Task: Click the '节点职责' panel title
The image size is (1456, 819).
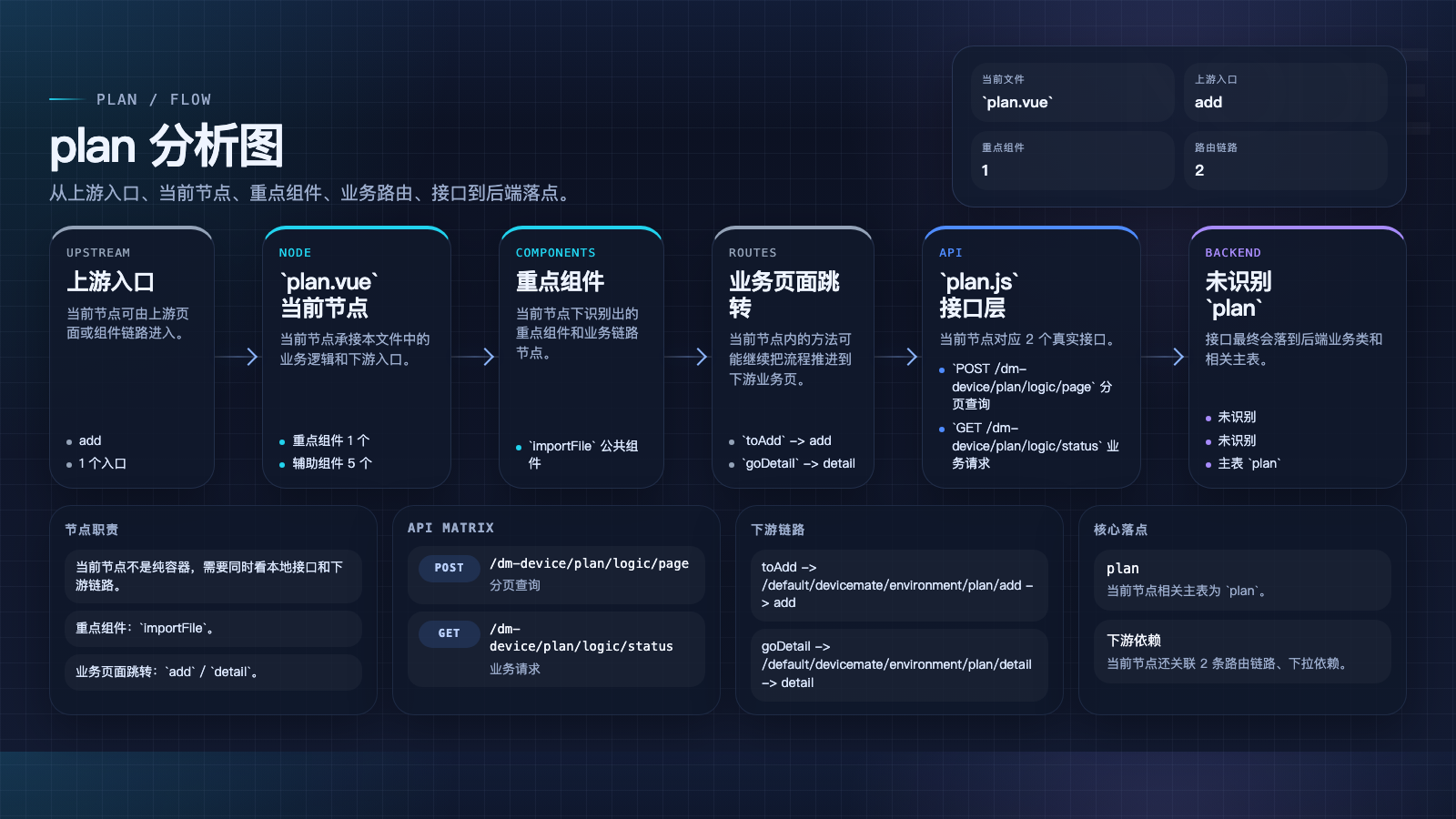Action: [91, 530]
